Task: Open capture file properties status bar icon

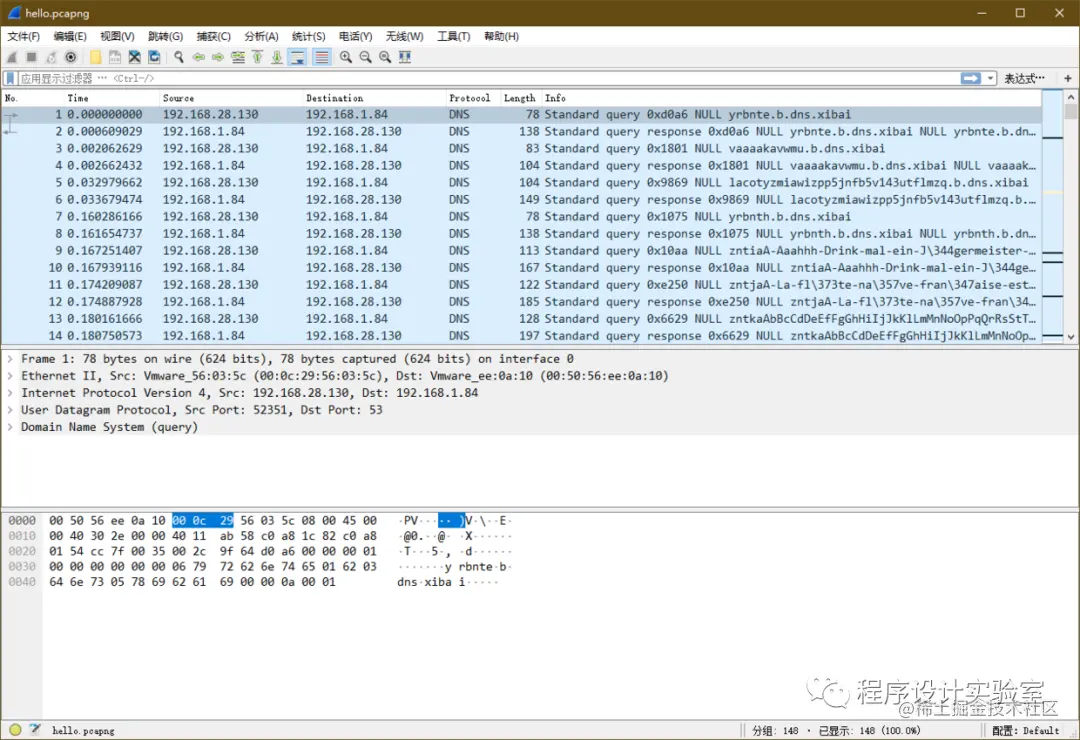Action: point(35,730)
